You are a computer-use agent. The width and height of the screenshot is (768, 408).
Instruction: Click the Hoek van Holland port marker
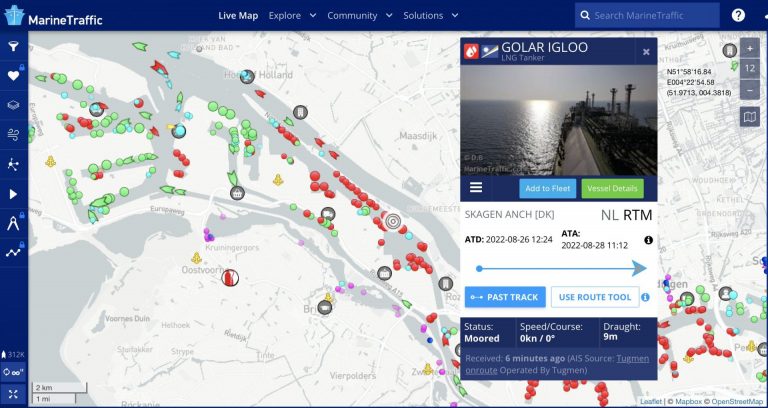pyautogui.click(x=247, y=76)
